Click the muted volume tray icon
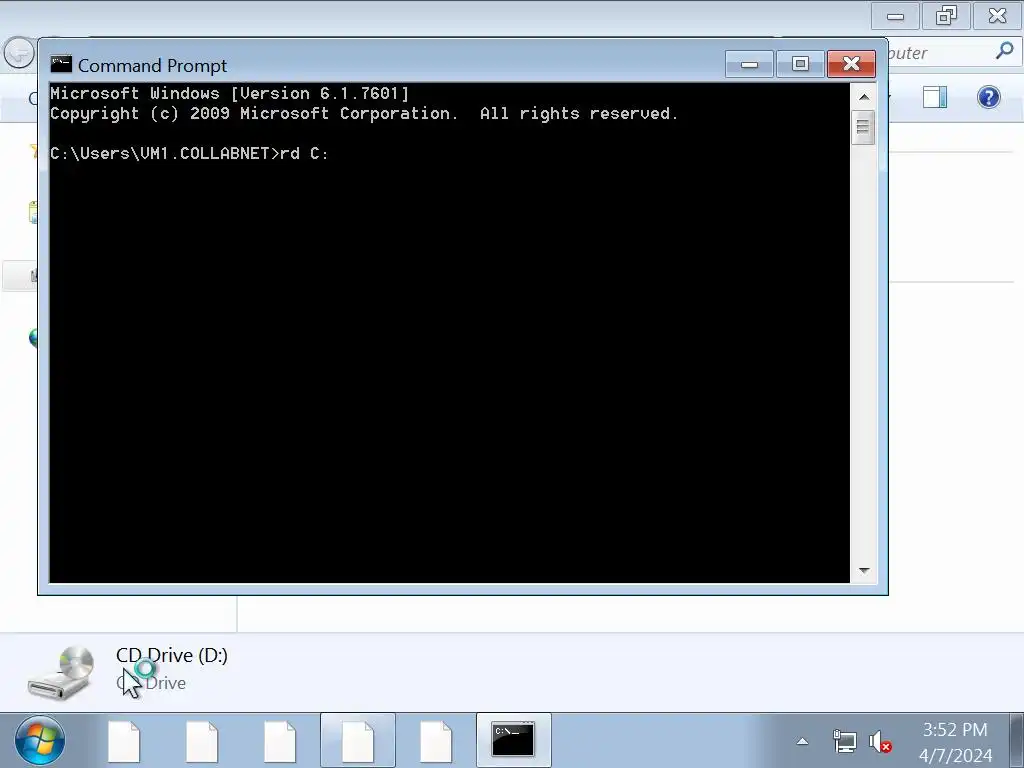This screenshot has width=1024, height=768. click(x=880, y=742)
